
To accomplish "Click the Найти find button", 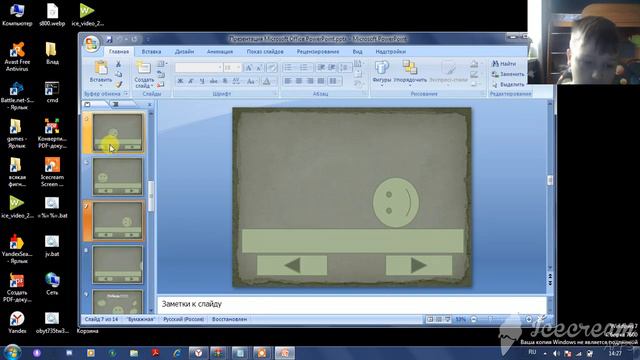I will 504,64.
